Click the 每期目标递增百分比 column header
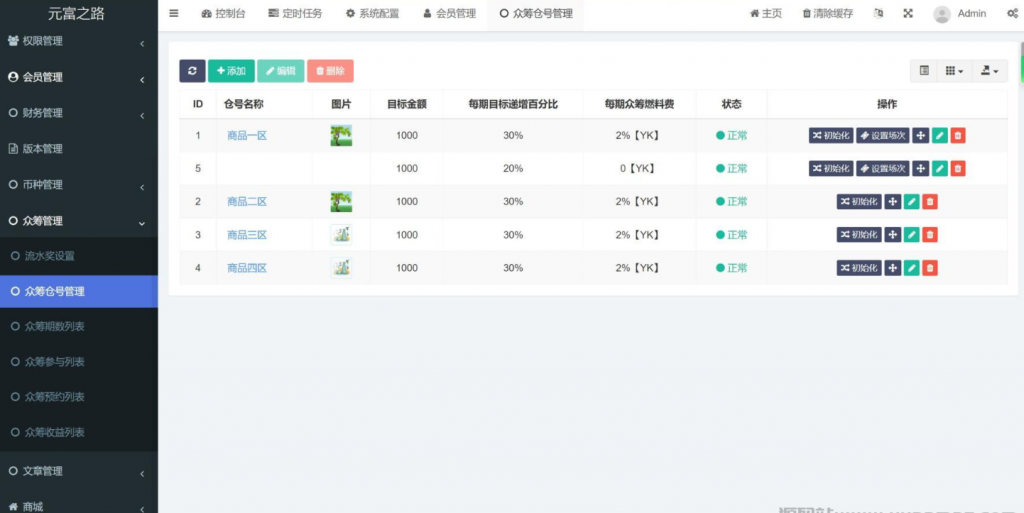1024x513 pixels. coord(513,104)
